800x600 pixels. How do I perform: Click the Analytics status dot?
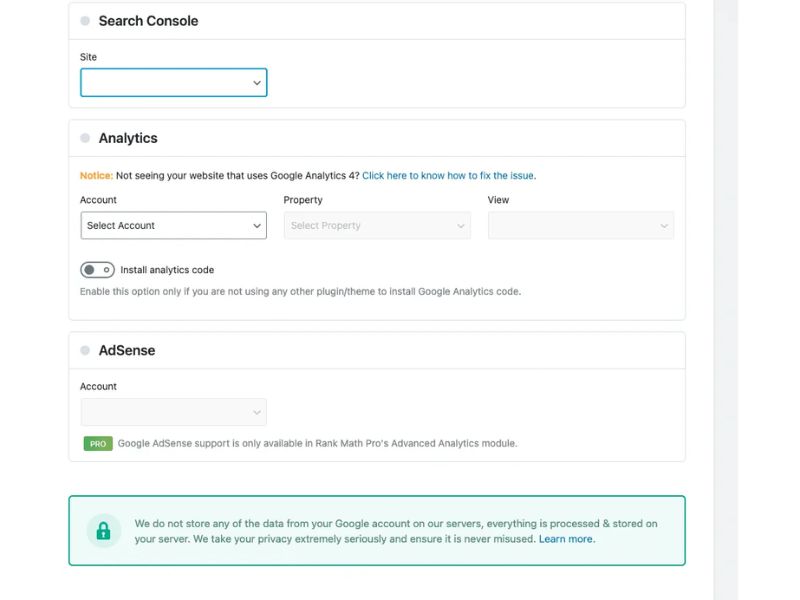click(x=85, y=138)
